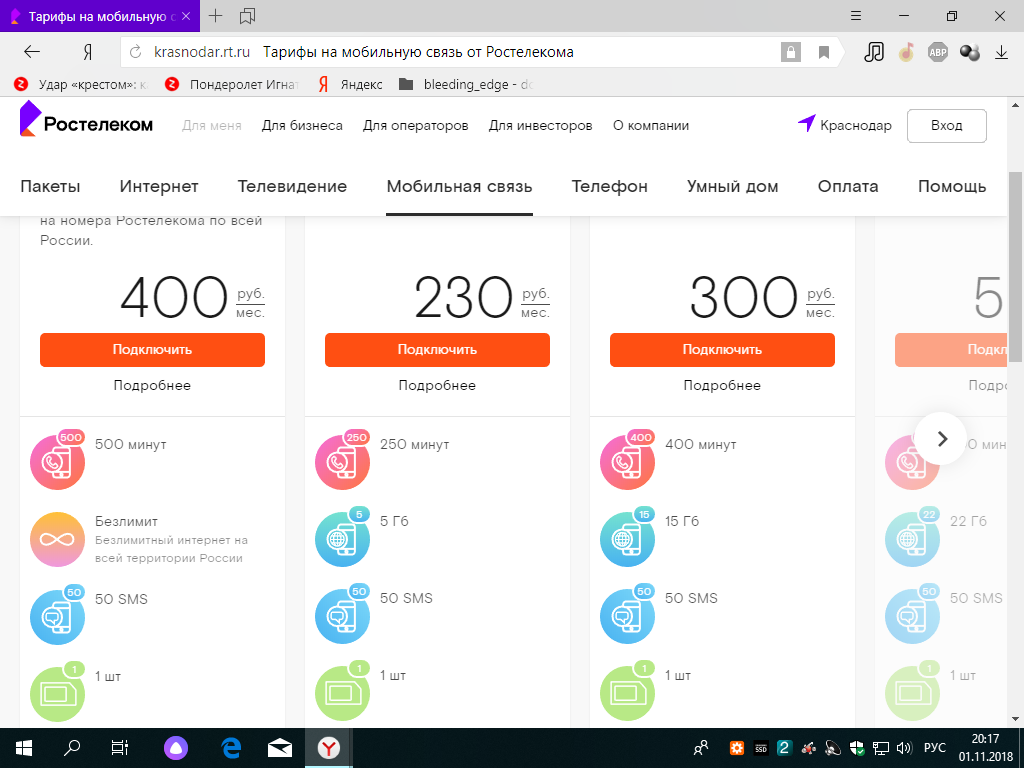Launch Edge from the taskbar
The width and height of the screenshot is (1024, 768).
pyautogui.click(x=231, y=748)
